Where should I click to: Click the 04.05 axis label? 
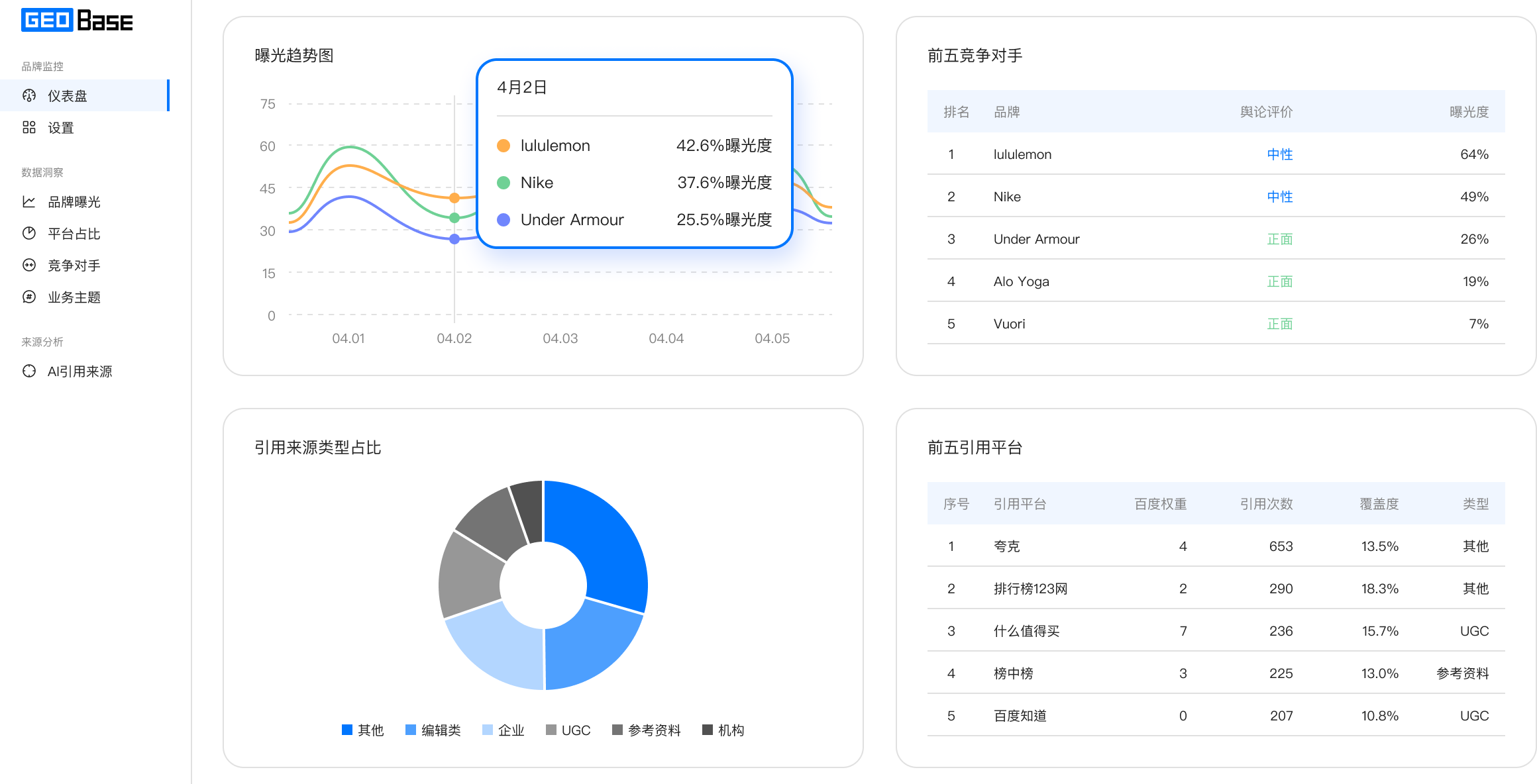772,338
